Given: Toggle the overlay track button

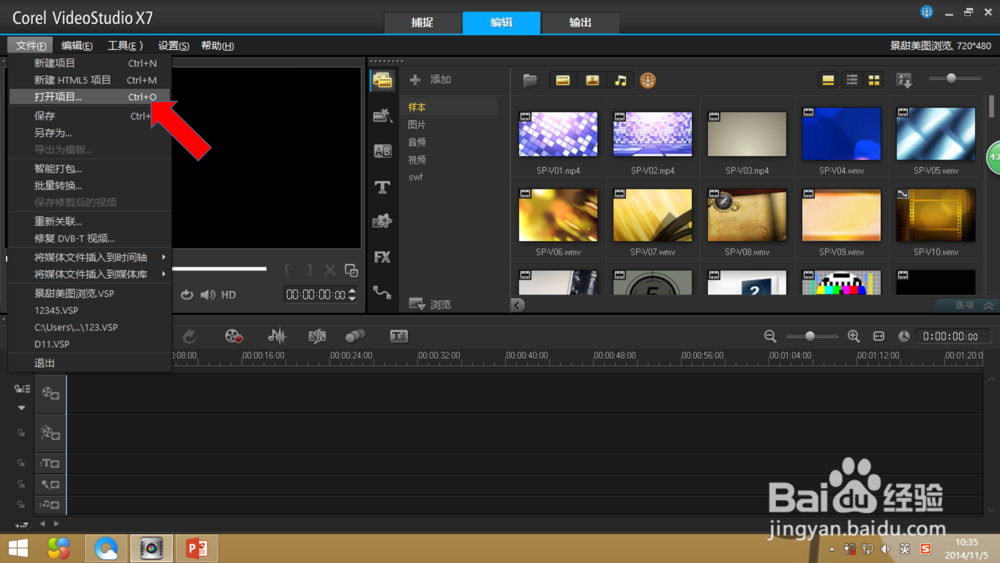Looking at the screenshot, I should [x=50, y=434].
